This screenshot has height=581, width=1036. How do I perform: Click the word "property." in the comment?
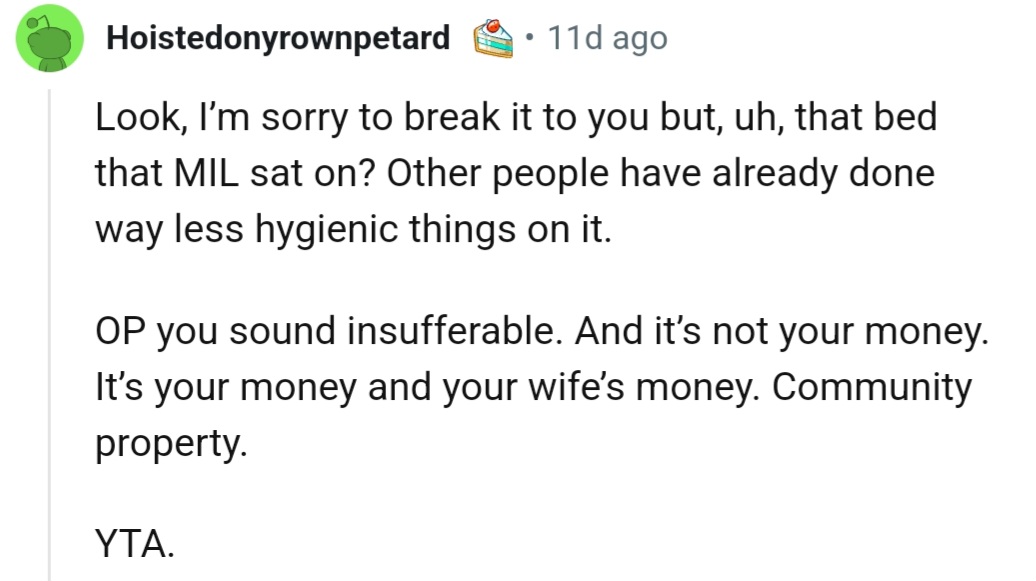tap(169, 440)
